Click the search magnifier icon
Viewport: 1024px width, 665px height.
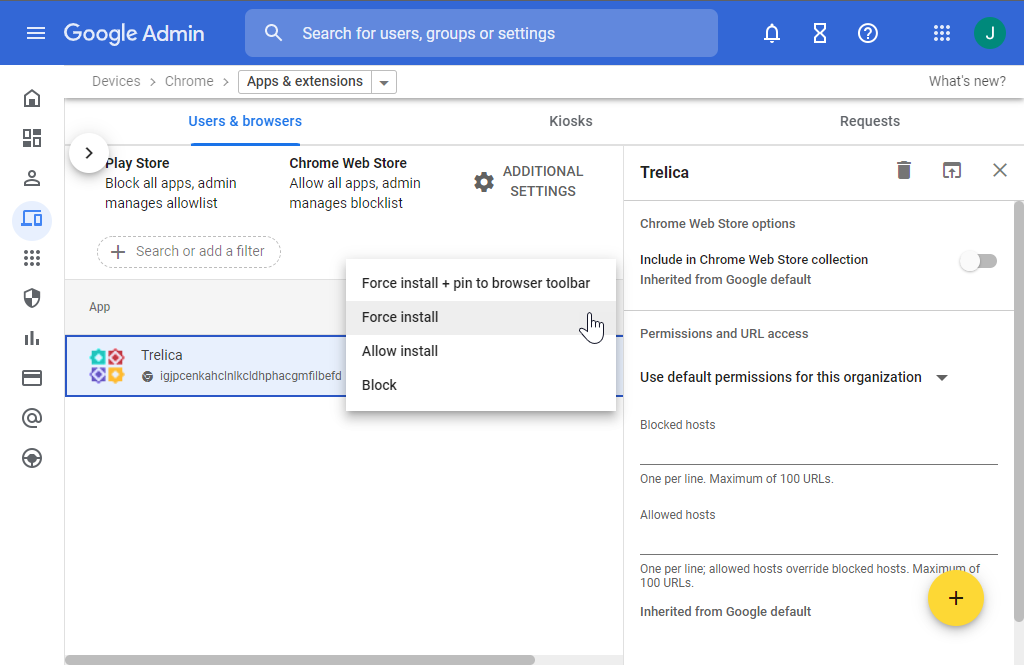pos(274,33)
